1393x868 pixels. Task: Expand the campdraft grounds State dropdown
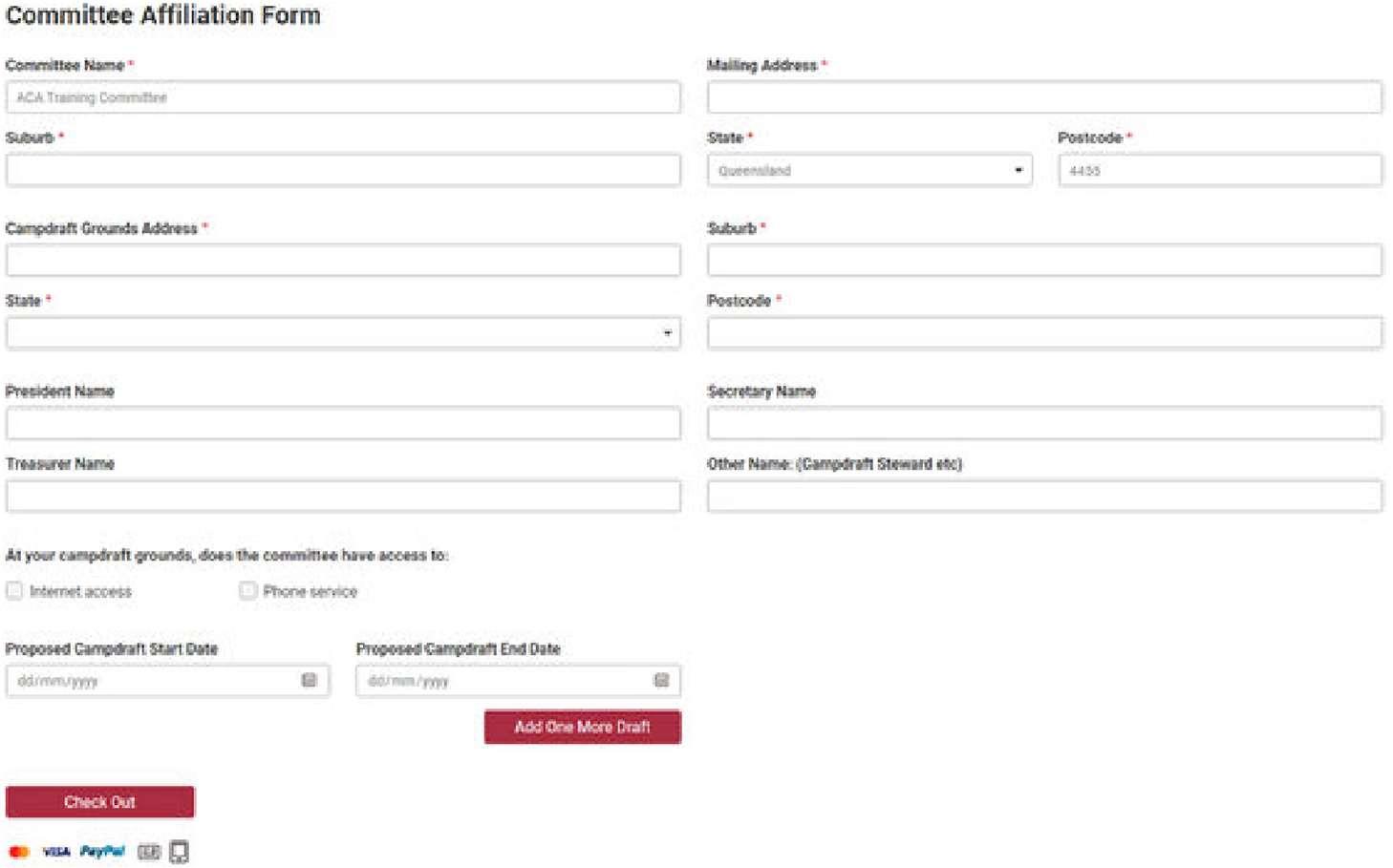tap(343, 333)
